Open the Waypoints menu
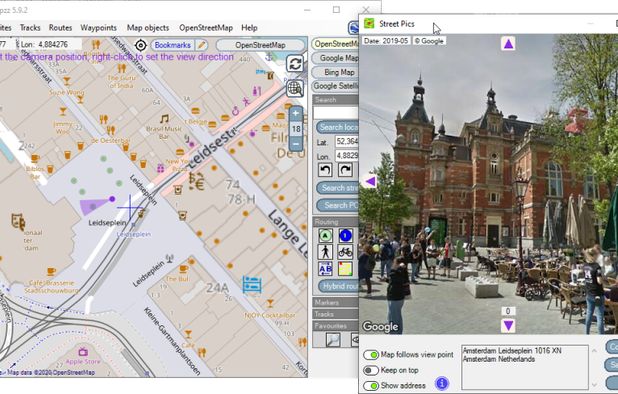 (x=99, y=28)
